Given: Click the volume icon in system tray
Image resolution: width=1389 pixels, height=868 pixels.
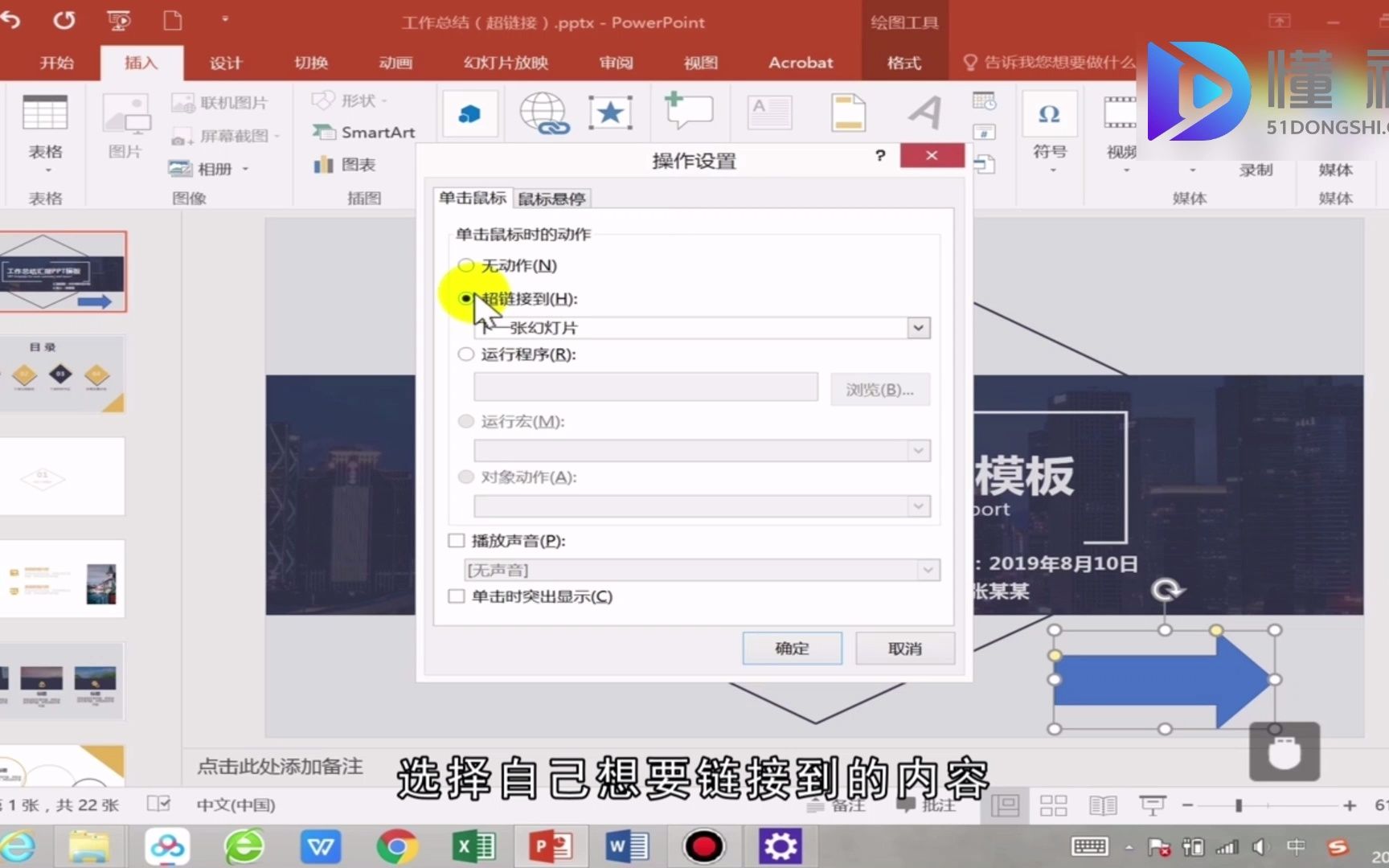Looking at the screenshot, I should click(1260, 846).
